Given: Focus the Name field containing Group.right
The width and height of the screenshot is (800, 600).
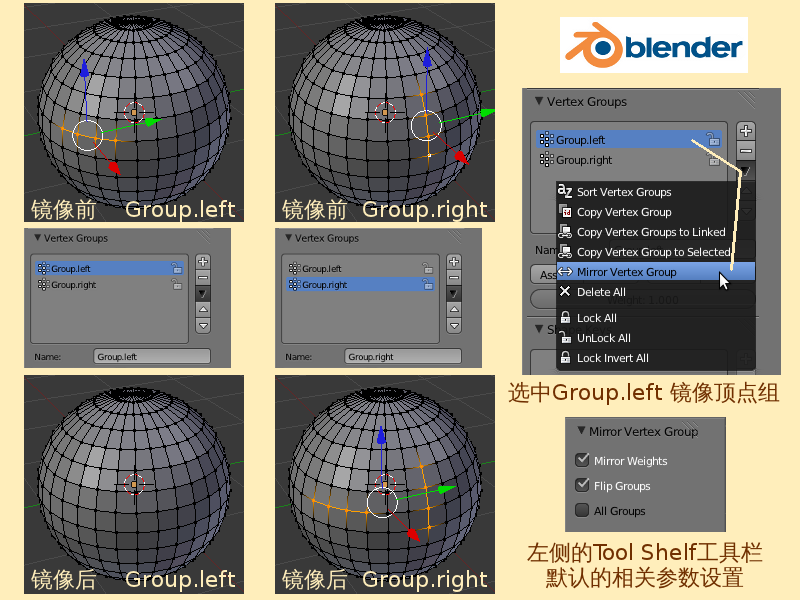Looking at the screenshot, I should point(403,357).
